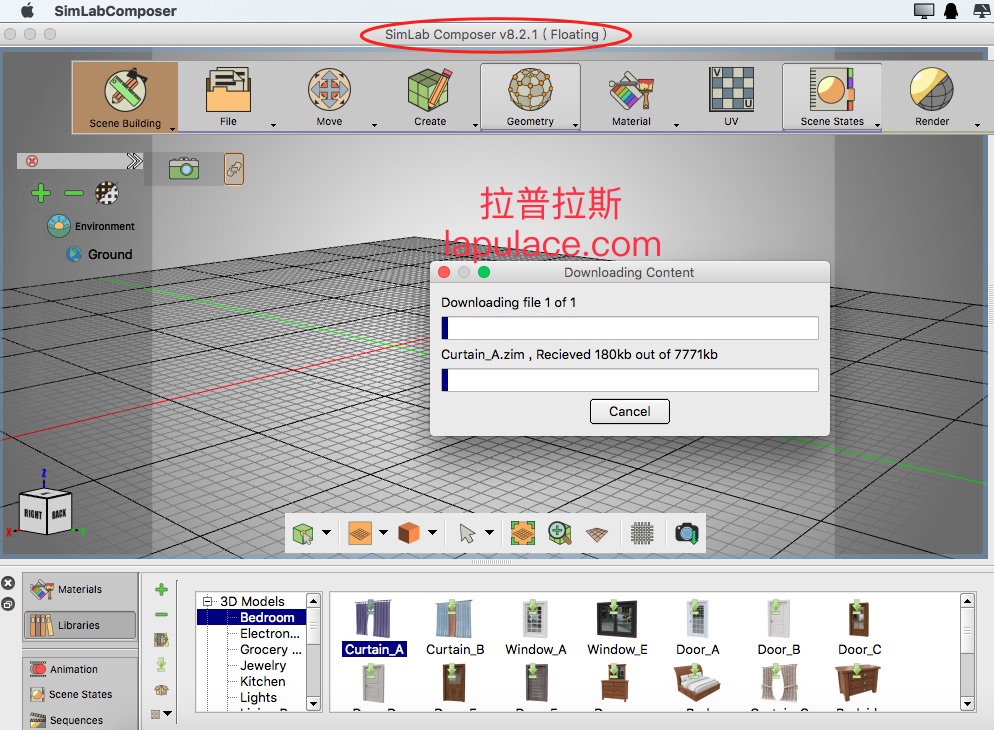Screen dimensions: 994x730
Task: Select Bedroom library category
Action: [x=267, y=617]
